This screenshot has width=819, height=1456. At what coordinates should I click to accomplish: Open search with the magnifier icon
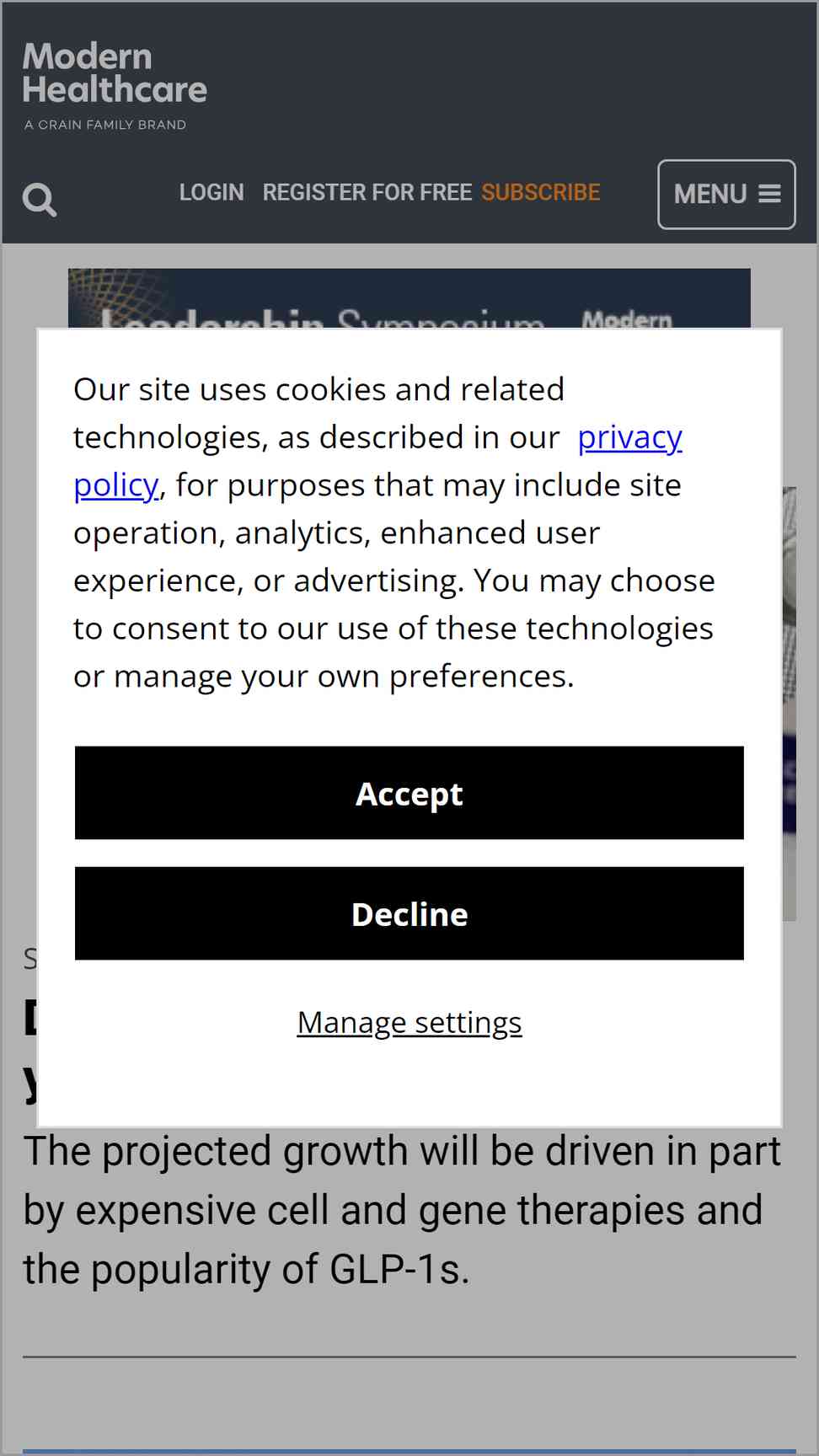40,200
